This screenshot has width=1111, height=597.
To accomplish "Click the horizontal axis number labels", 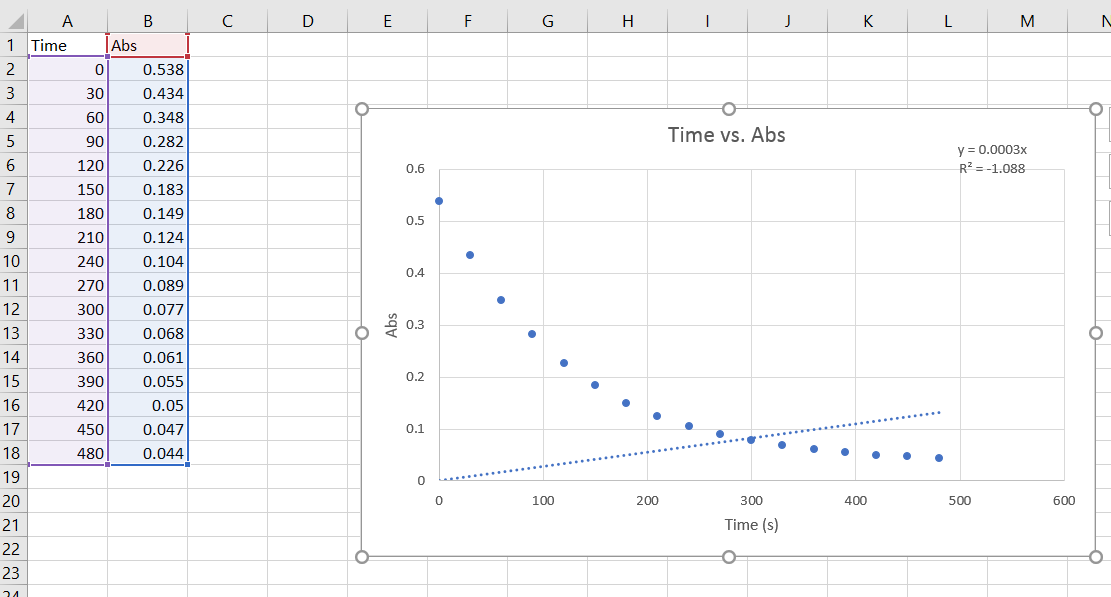I will coord(750,501).
